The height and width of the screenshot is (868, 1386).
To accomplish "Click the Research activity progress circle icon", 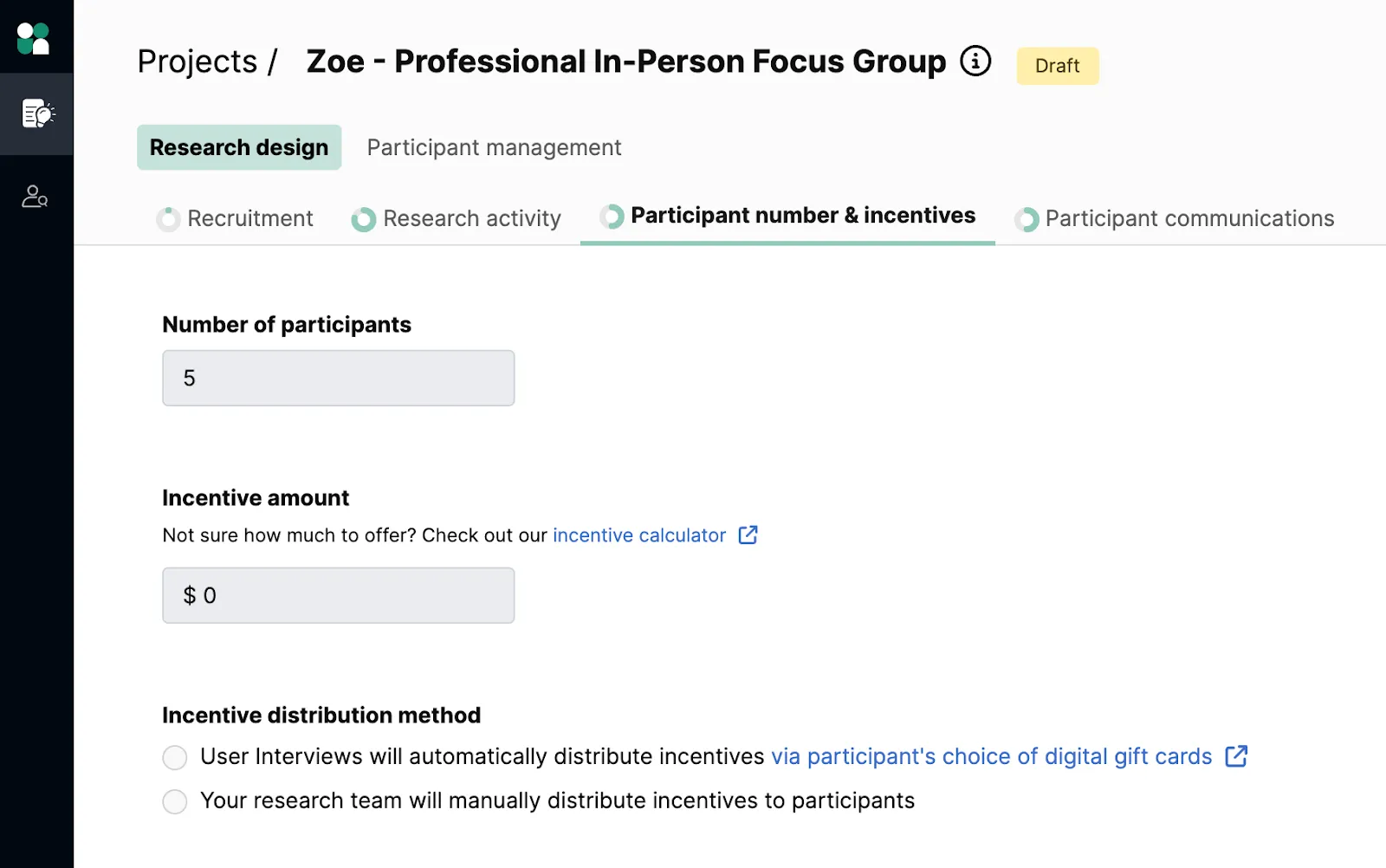I will (364, 219).
